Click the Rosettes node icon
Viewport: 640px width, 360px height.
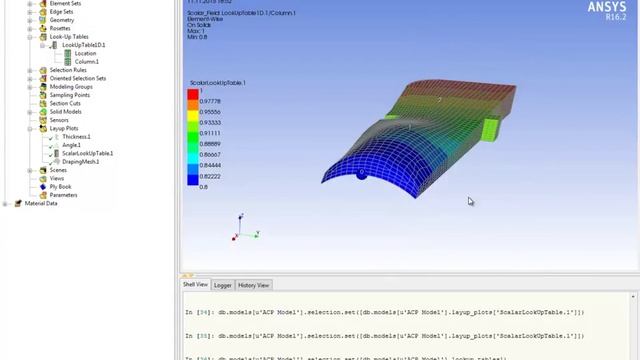[x=43, y=29]
